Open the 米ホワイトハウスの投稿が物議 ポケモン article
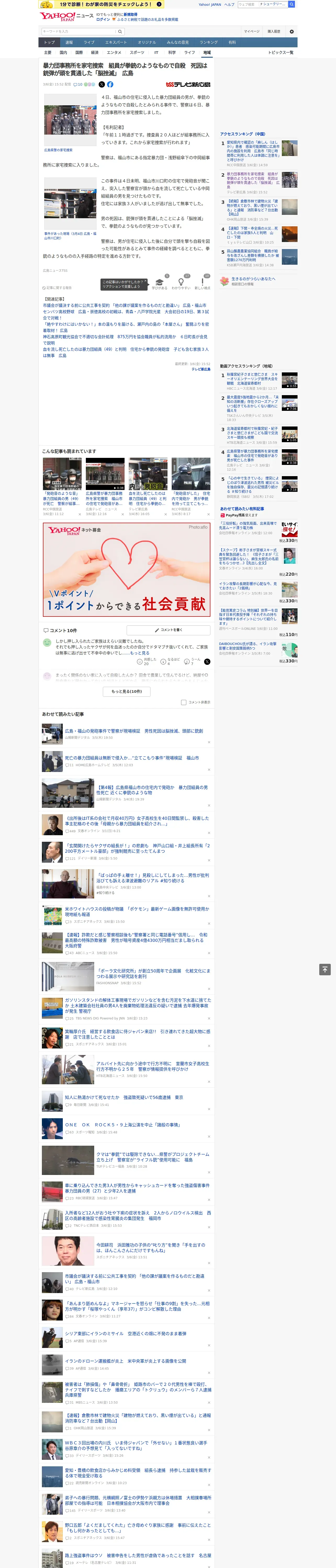Image resolution: width=336 pixels, height=1568 pixels. tap(137, 911)
